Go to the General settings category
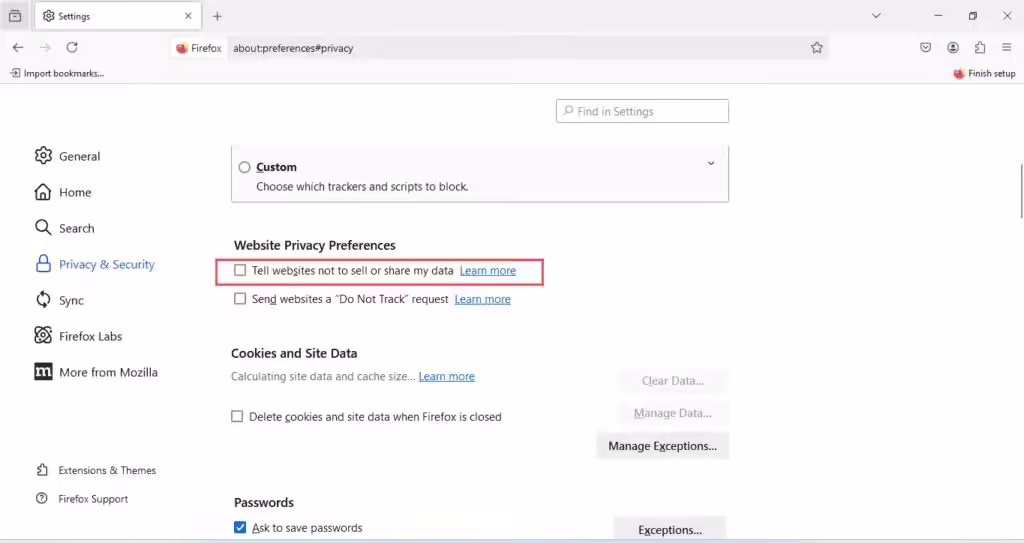The width and height of the screenshot is (1024, 543). pos(79,156)
